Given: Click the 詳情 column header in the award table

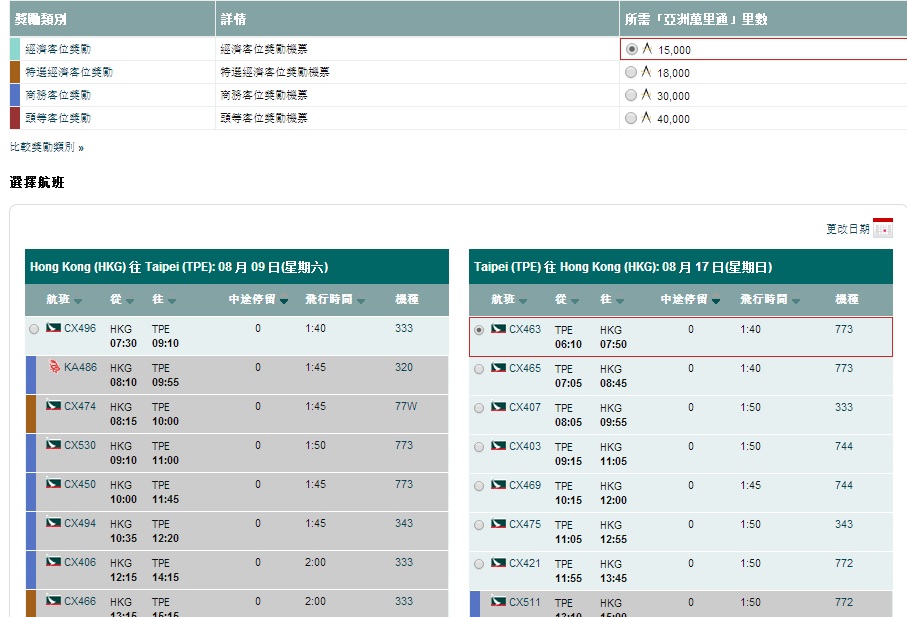Looking at the screenshot, I should [234, 19].
